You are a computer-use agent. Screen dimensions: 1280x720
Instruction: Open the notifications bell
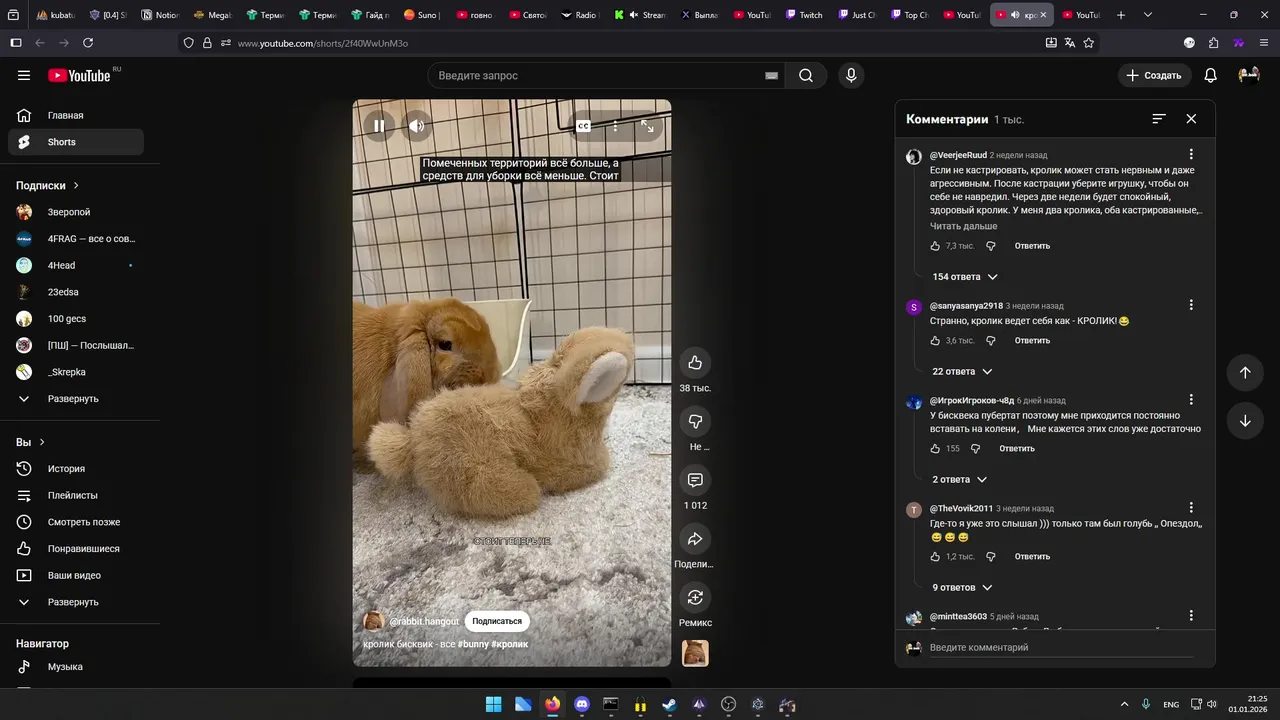[x=1210, y=75]
